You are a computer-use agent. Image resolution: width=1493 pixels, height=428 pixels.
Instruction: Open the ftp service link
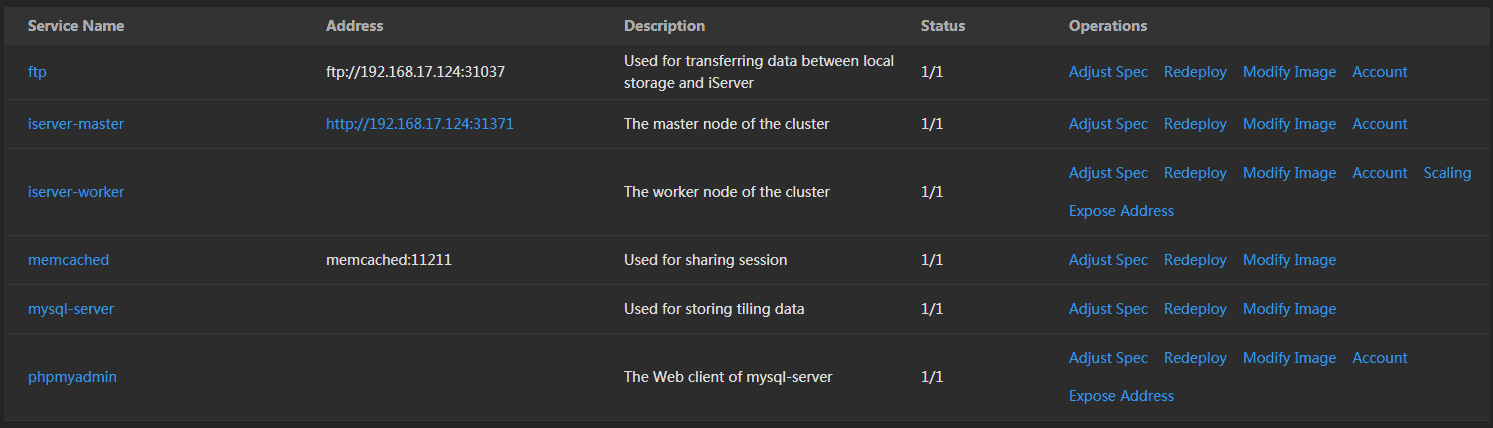(36, 72)
